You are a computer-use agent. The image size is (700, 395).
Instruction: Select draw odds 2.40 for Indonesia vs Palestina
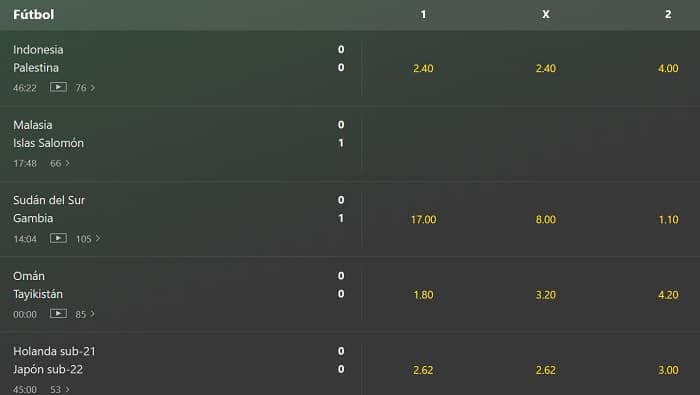[x=546, y=68]
